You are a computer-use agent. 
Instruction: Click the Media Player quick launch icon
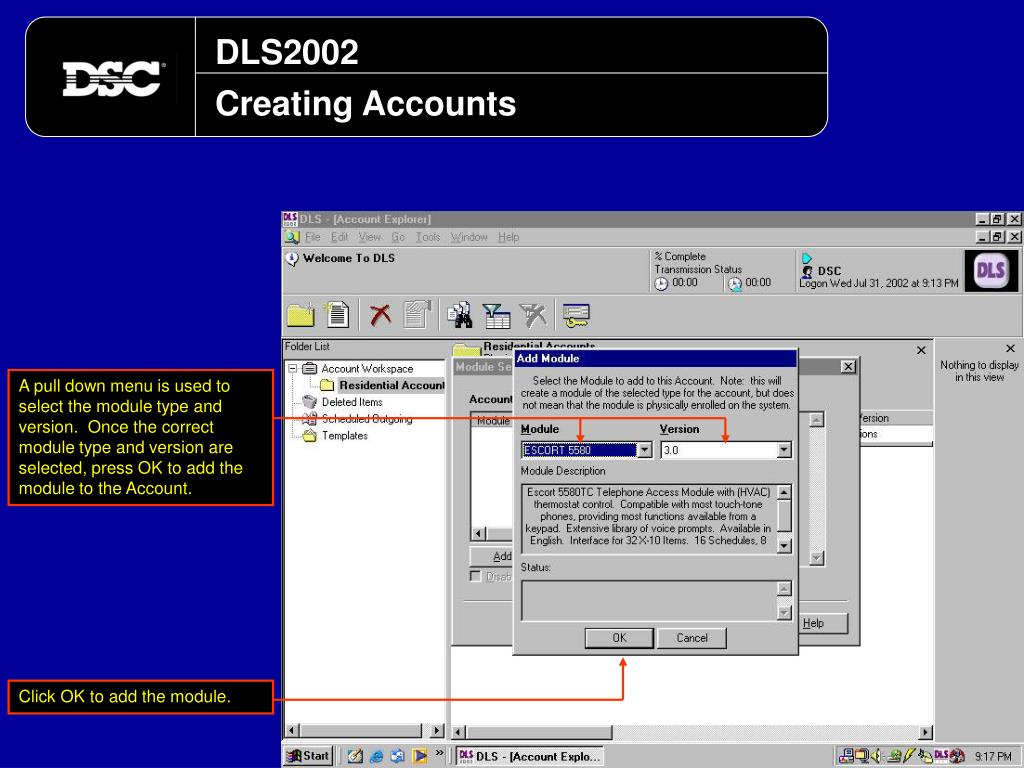click(419, 756)
